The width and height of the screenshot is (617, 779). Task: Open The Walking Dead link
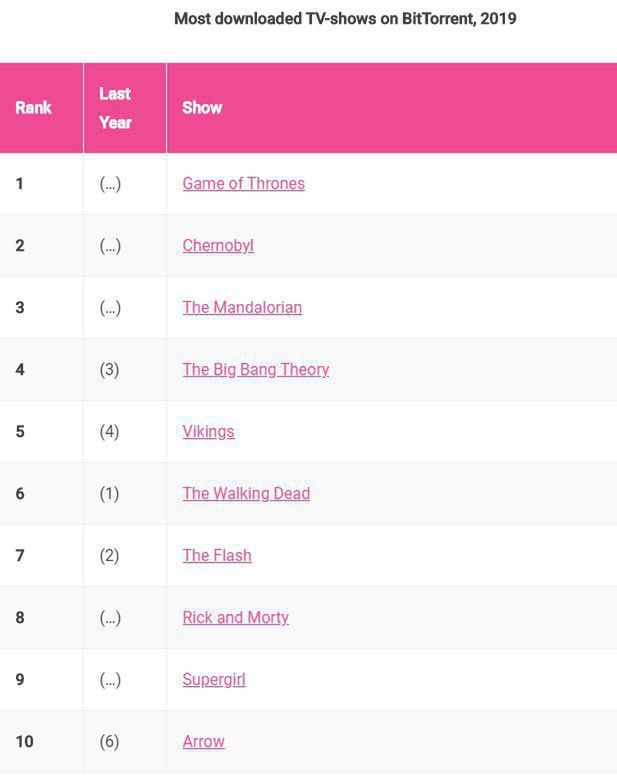point(246,494)
